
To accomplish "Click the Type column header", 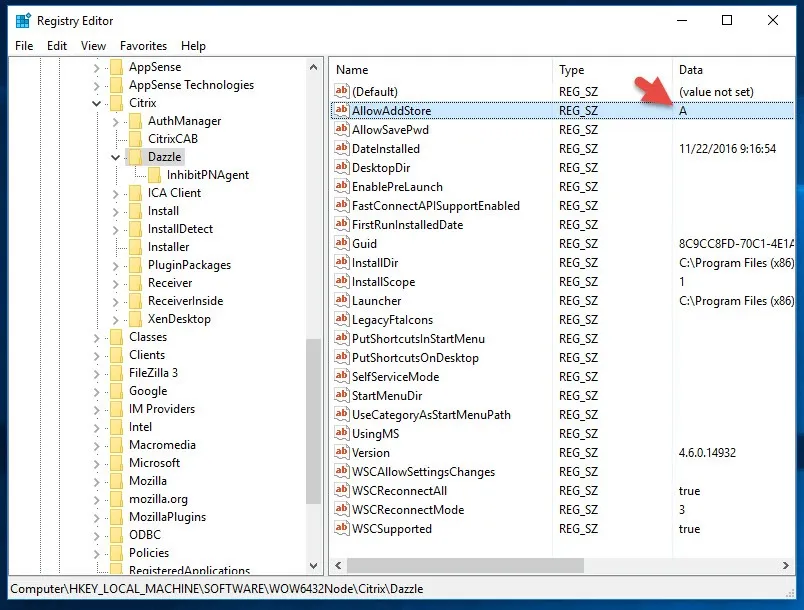I will click(x=610, y=70).
